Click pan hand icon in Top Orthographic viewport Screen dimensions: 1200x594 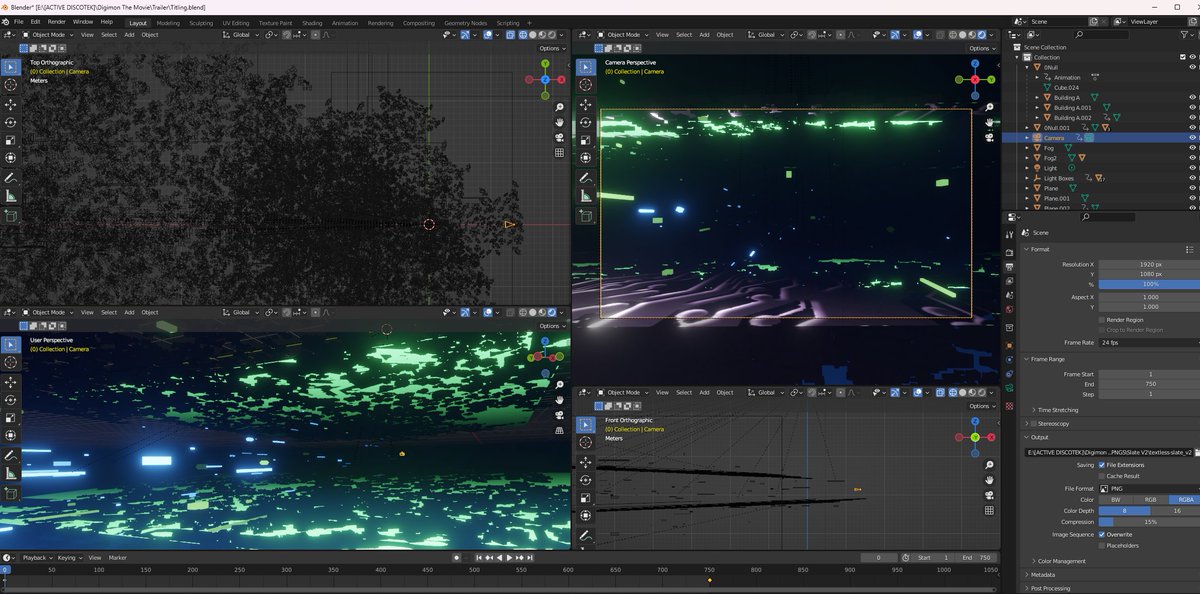(x=559, y=122)
